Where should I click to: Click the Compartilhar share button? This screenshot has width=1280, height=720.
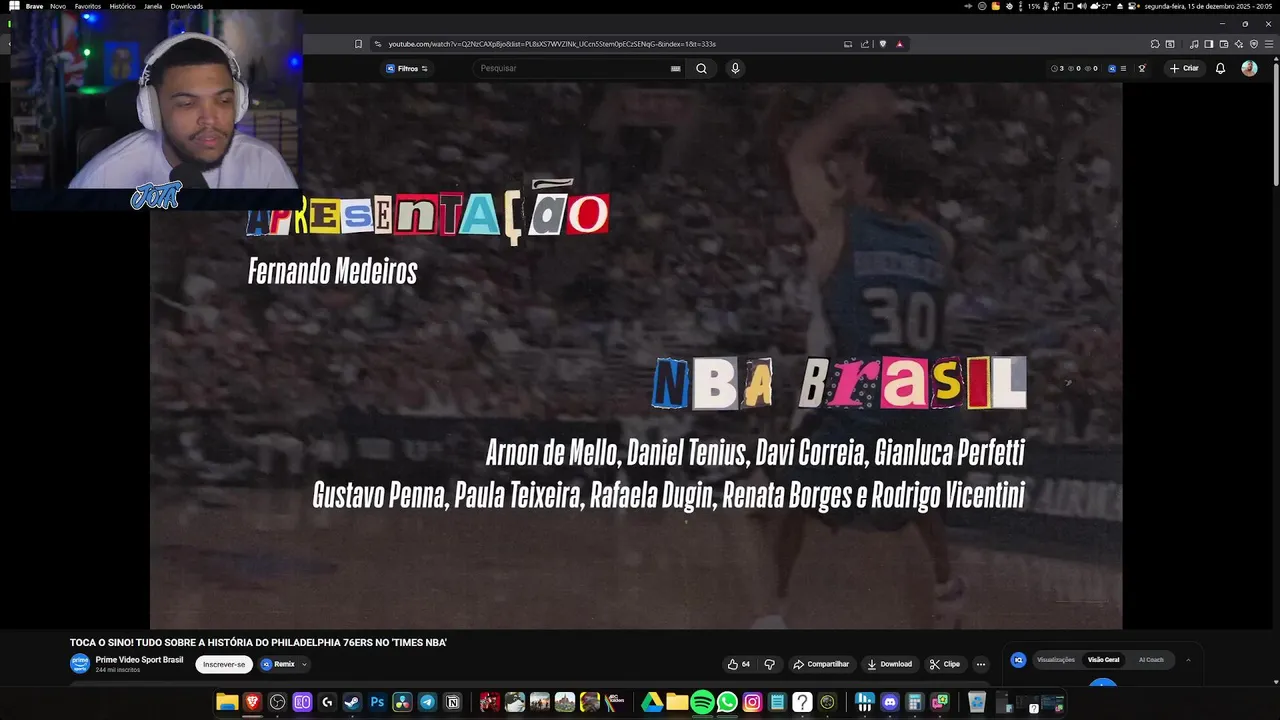tap(821, 664)
